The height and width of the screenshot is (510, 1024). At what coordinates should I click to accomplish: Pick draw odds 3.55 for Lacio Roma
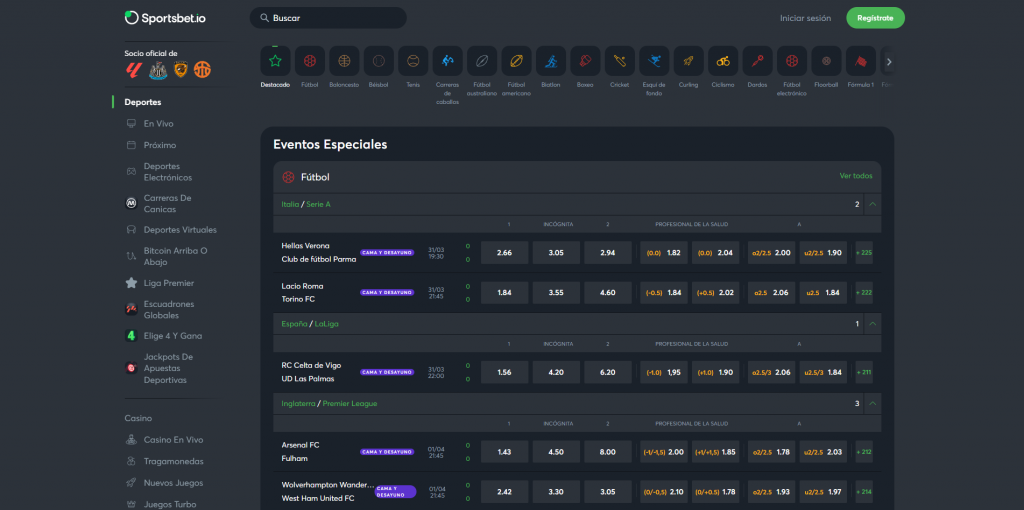[x=556, y=293]
